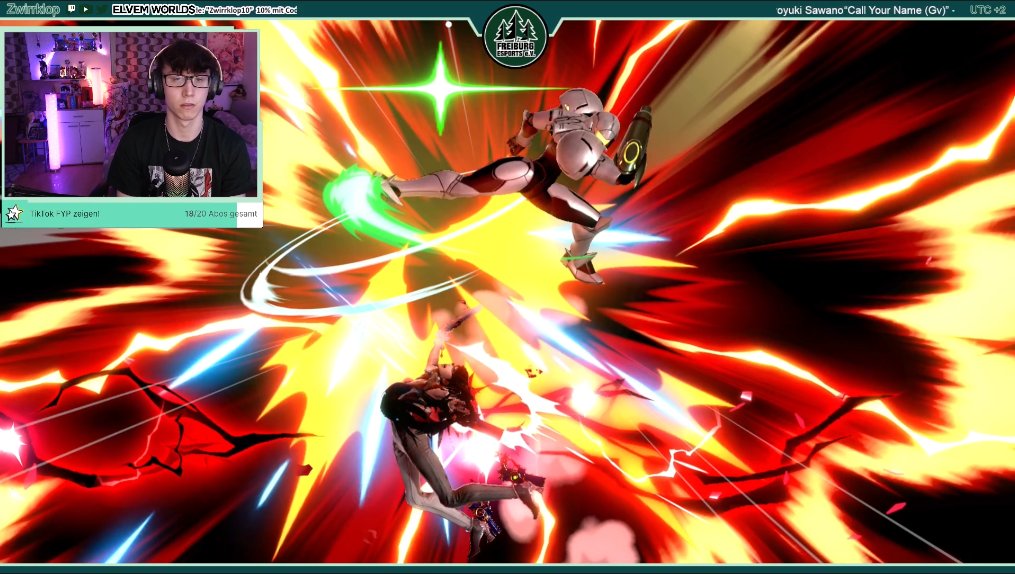Click the Freiburg Esports tree logo badge

point(515,36)
